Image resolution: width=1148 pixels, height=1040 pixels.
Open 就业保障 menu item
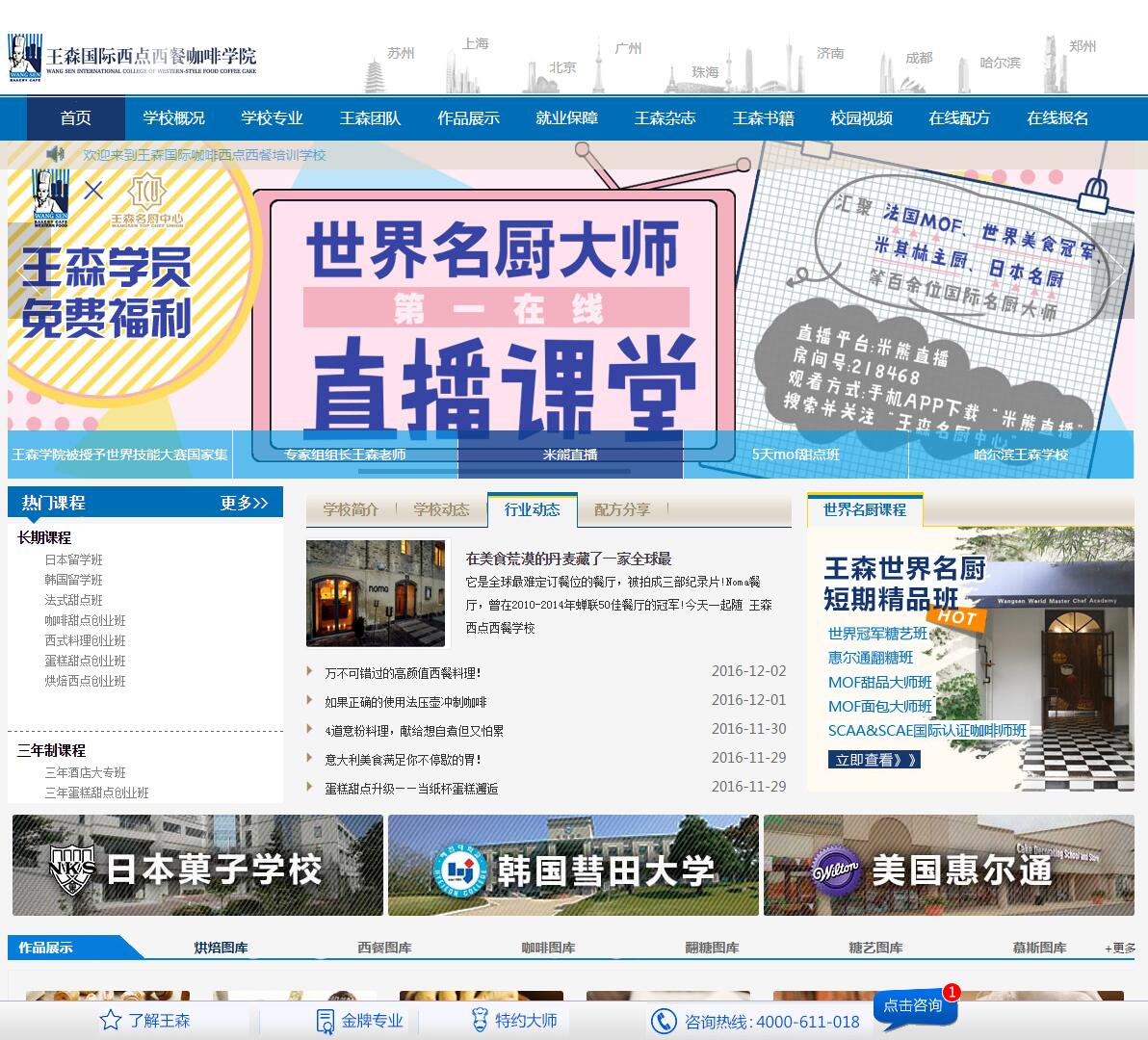click(566, 117)
